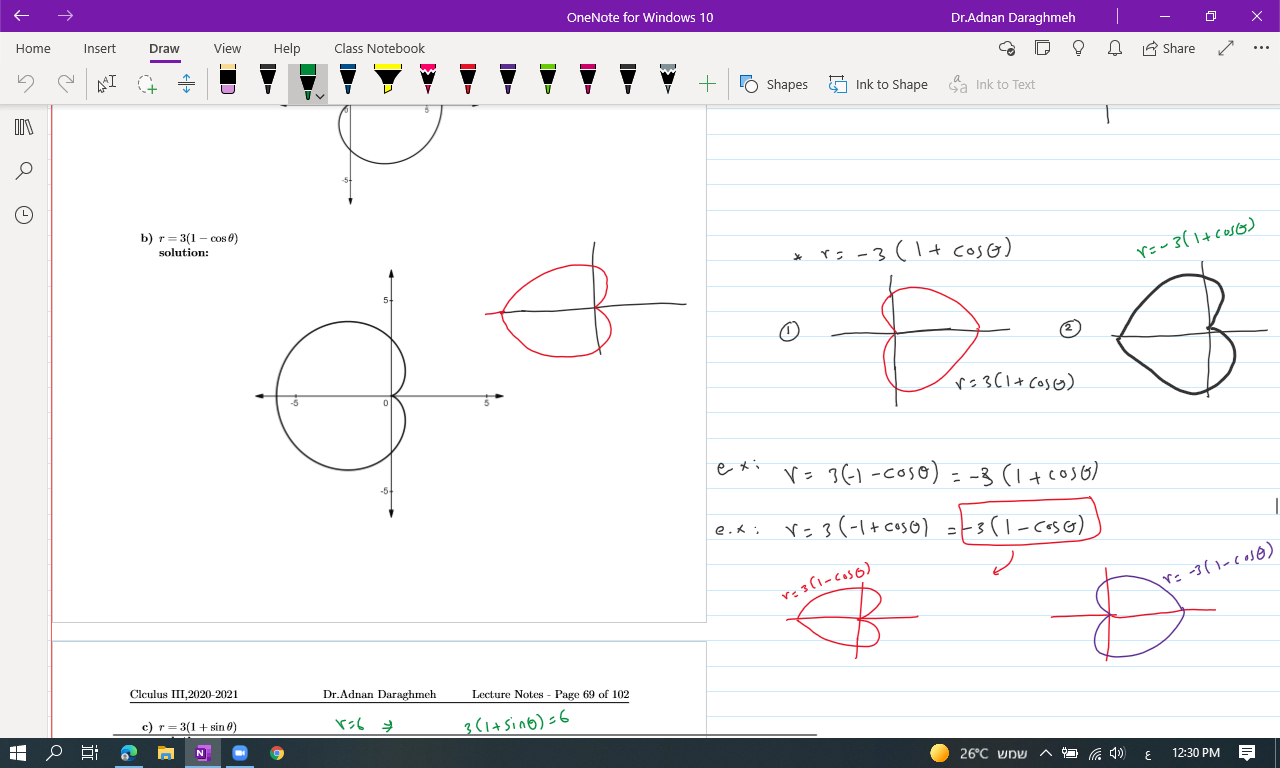Open the more options ellipsis menu
1280x768 pixels.
pos(1261,48)
